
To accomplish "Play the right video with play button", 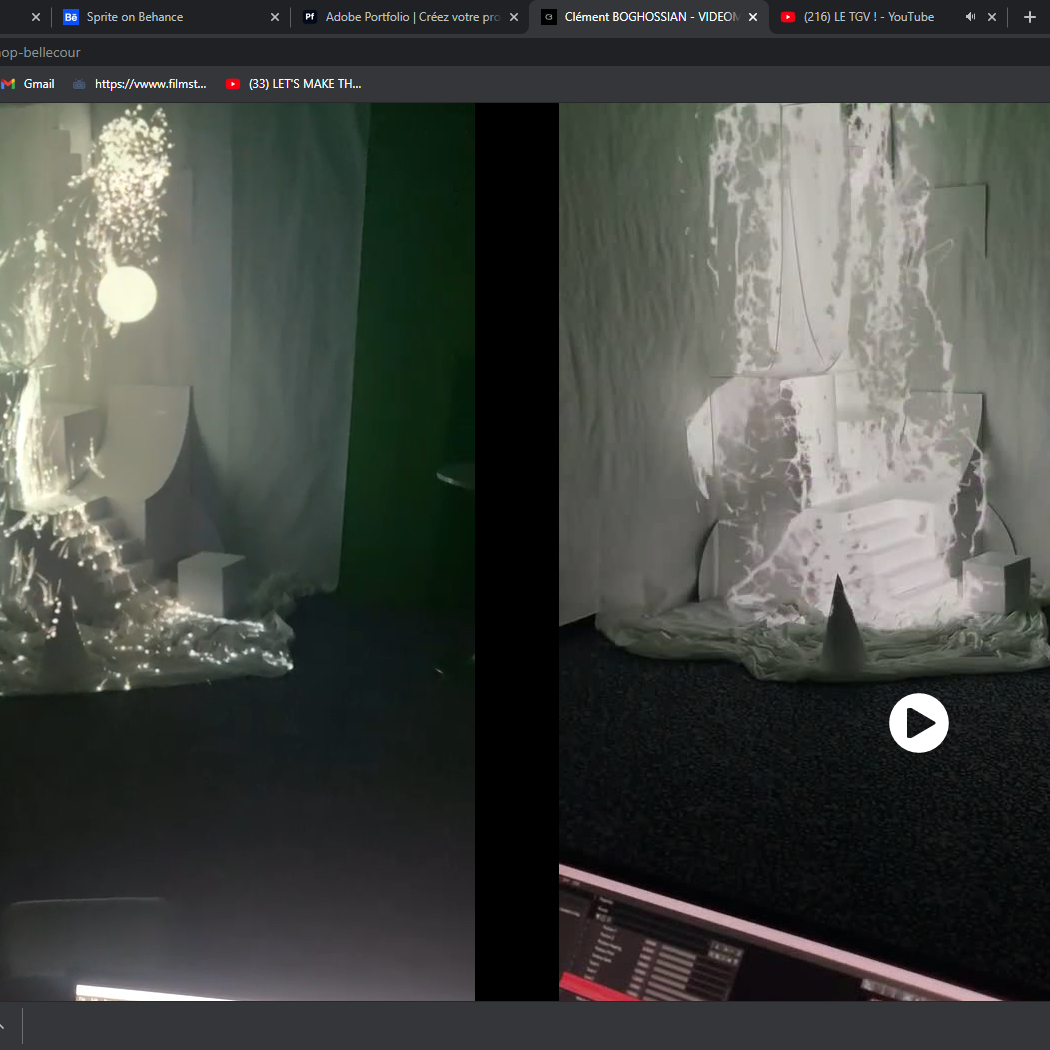I will (919, 723).
